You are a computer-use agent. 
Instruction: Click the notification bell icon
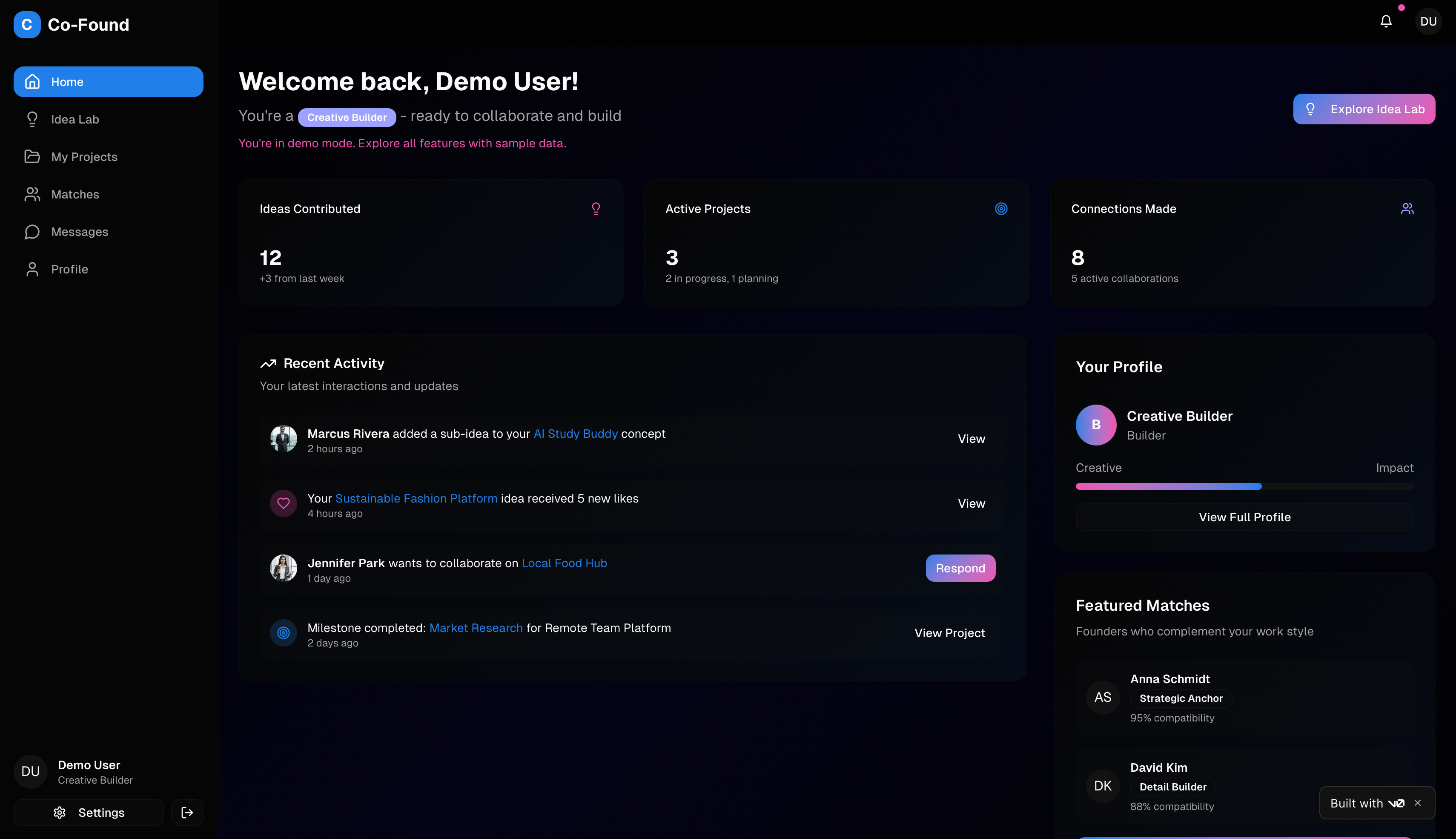click(1386, 21)
